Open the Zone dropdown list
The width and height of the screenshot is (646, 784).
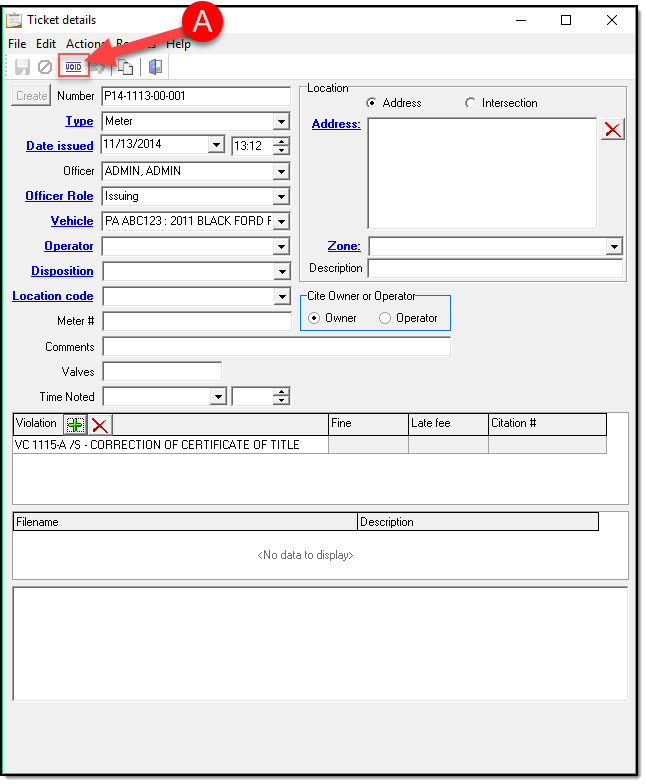(x=613, y=246)
